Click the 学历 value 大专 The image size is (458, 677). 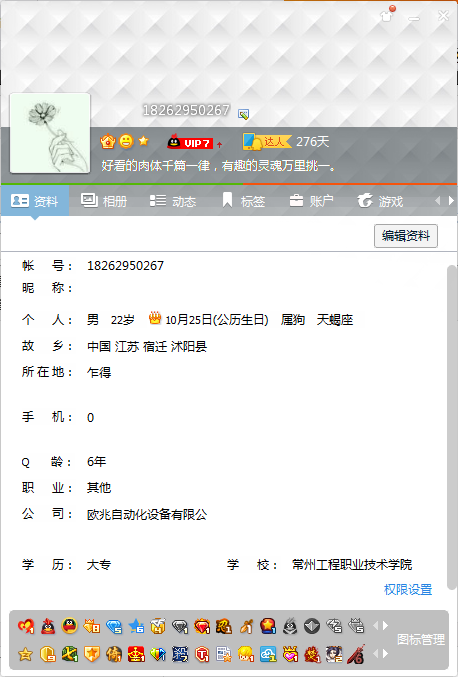[x=99, y=564]
